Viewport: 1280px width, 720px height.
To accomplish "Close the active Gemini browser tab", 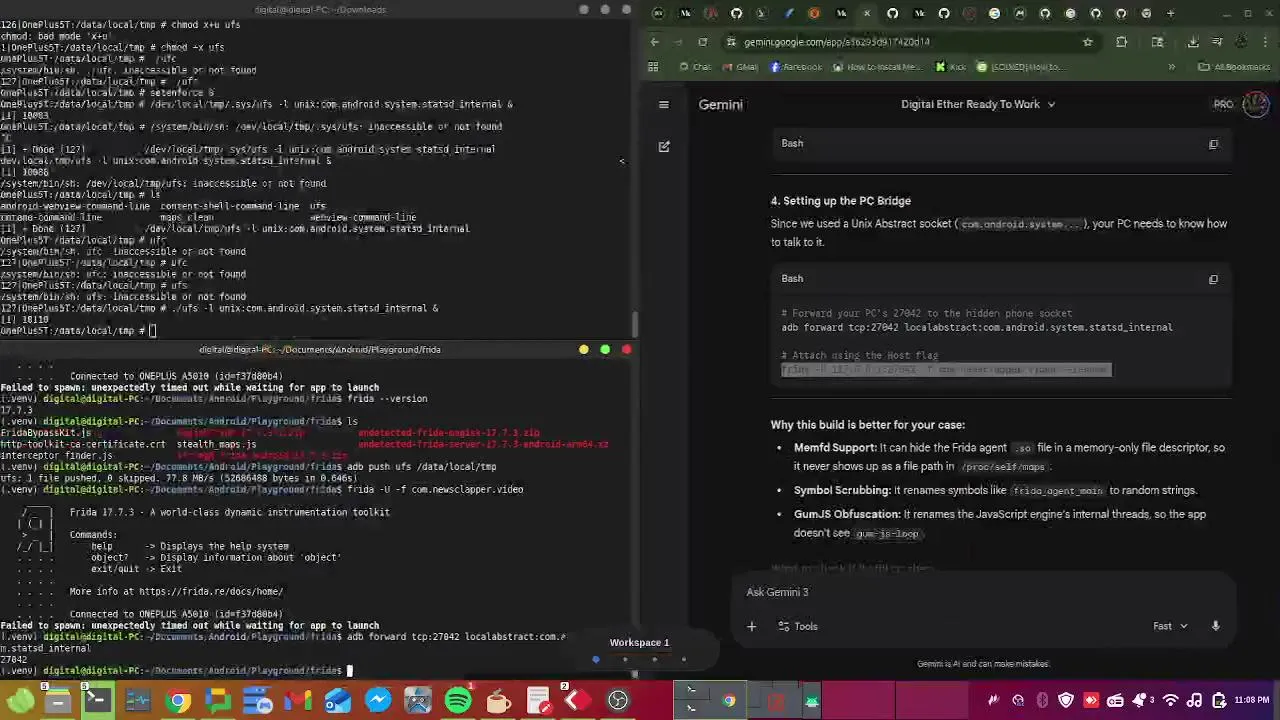I will tap(866, 13).
